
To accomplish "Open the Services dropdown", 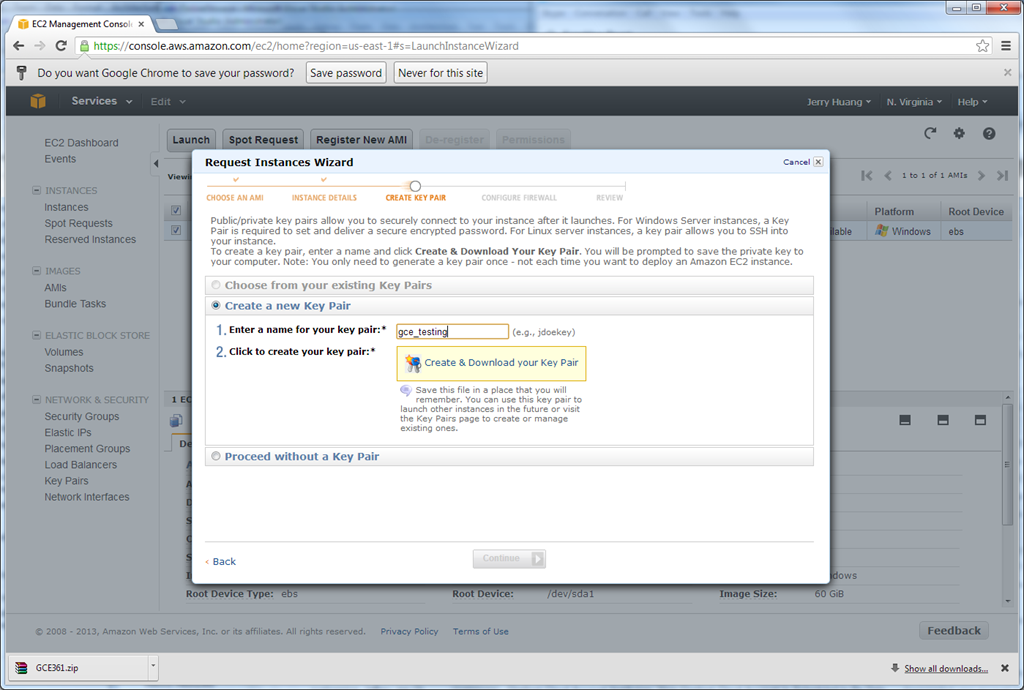I will (101, 101).
